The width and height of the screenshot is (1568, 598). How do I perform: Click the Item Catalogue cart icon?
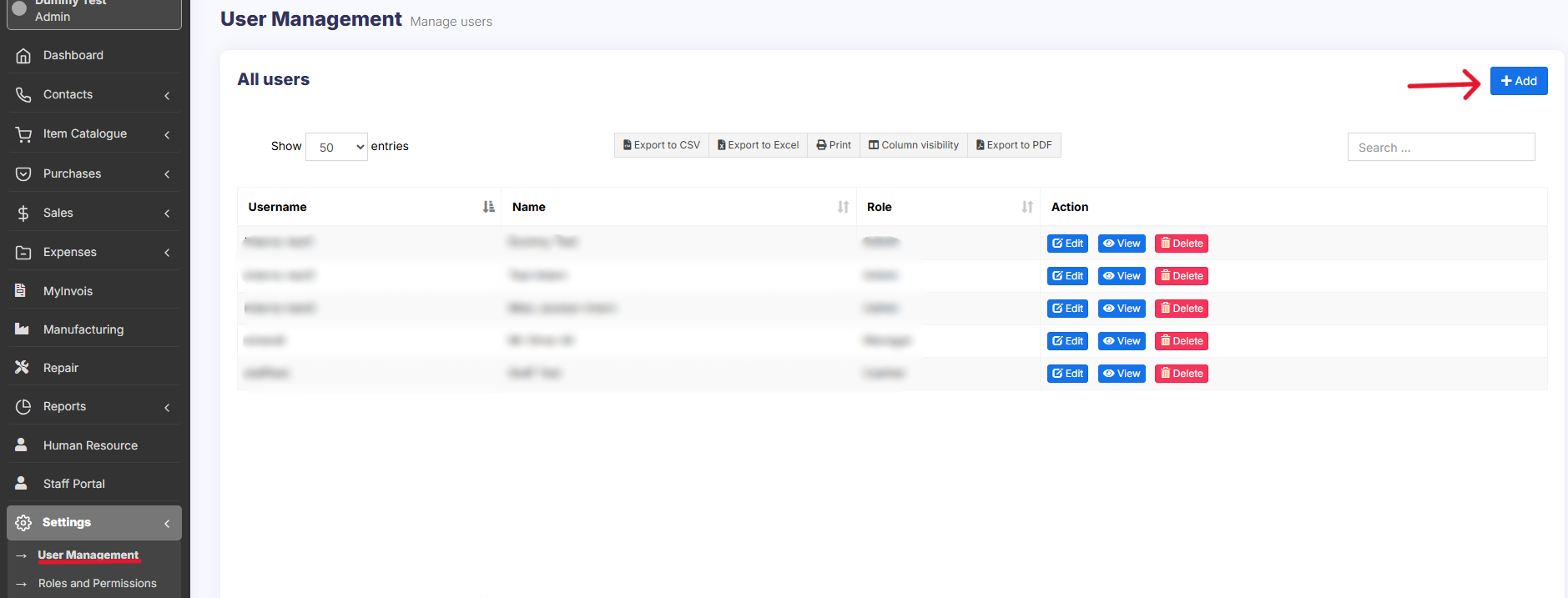[23, 134]
